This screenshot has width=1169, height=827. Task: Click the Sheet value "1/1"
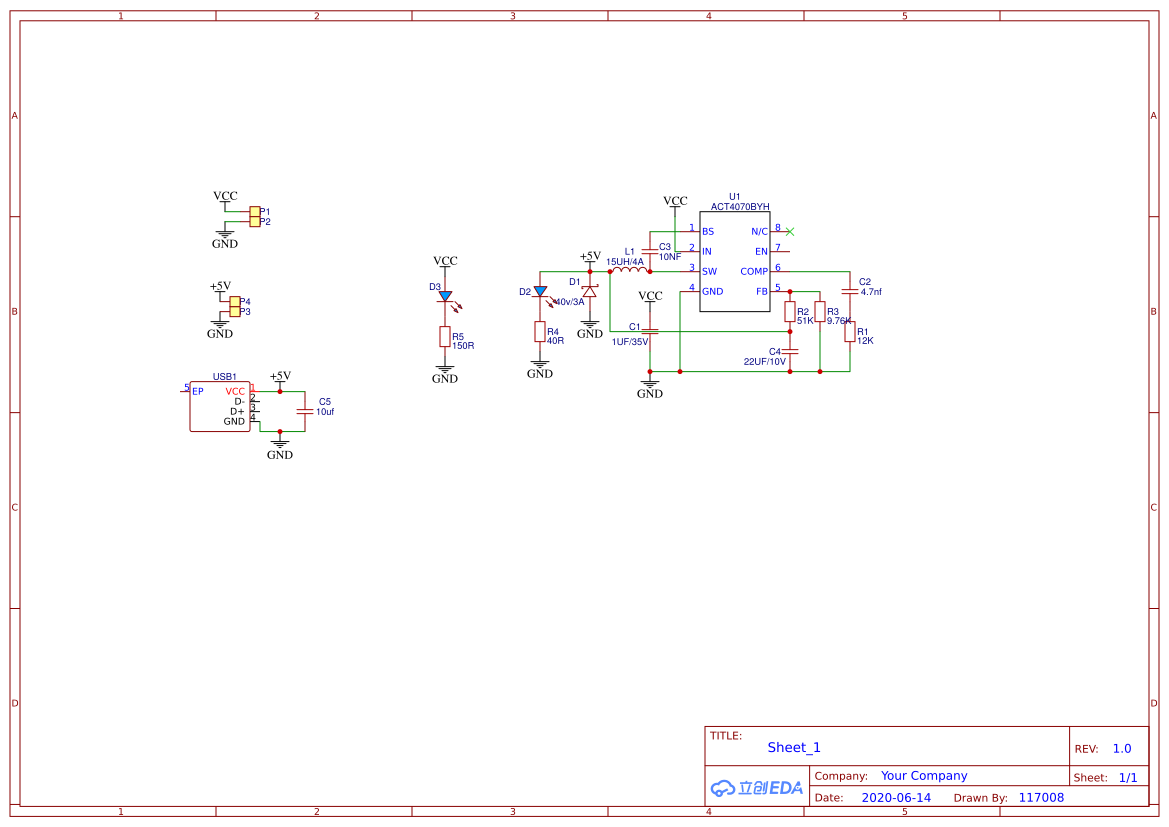1128,777
